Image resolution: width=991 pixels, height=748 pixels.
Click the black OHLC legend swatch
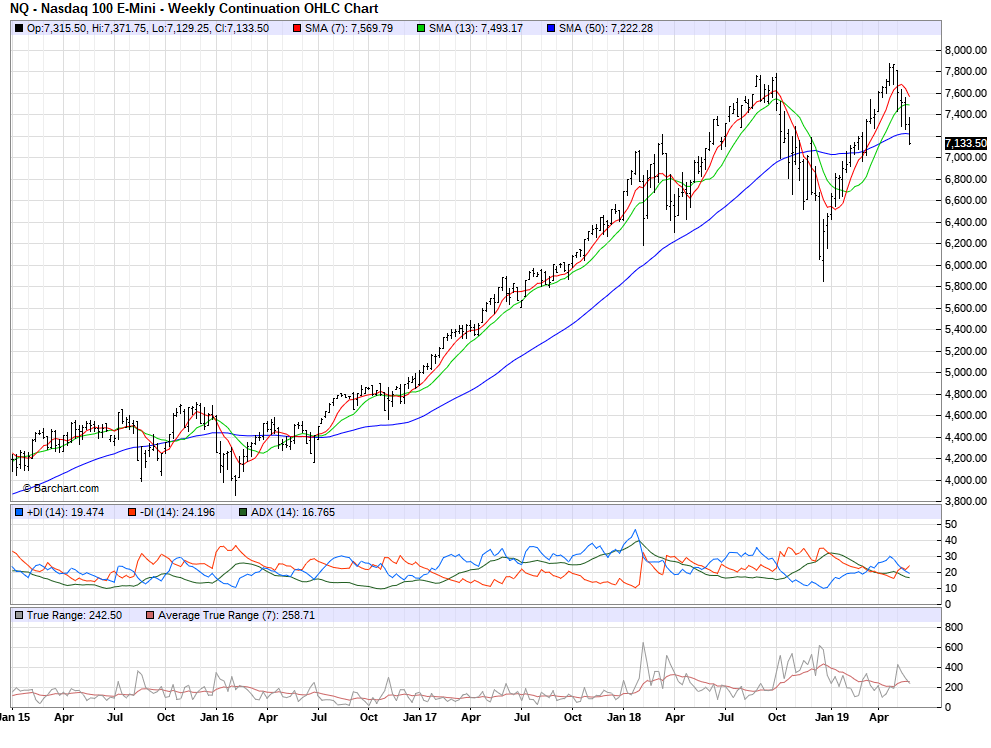click(x=19, y=28)
